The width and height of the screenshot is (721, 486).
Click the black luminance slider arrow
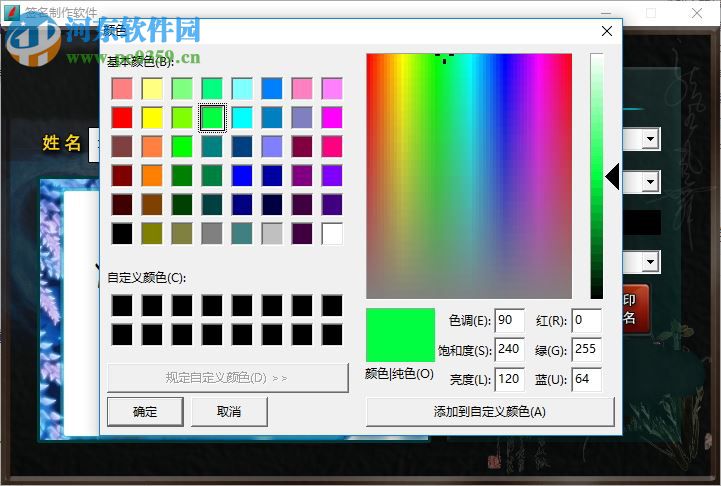click(612, 176)
